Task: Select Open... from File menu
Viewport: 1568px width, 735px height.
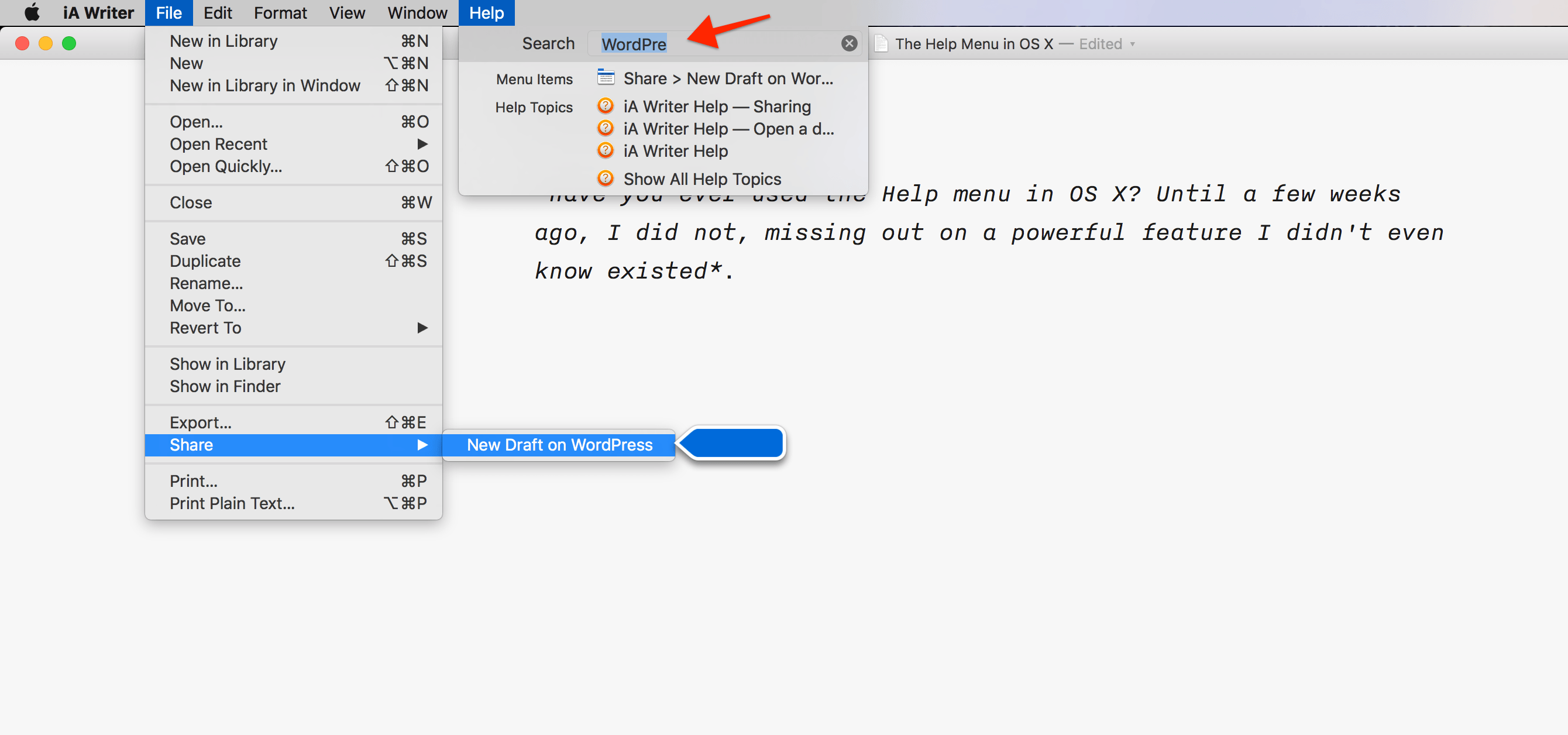Action: (293, 122)
